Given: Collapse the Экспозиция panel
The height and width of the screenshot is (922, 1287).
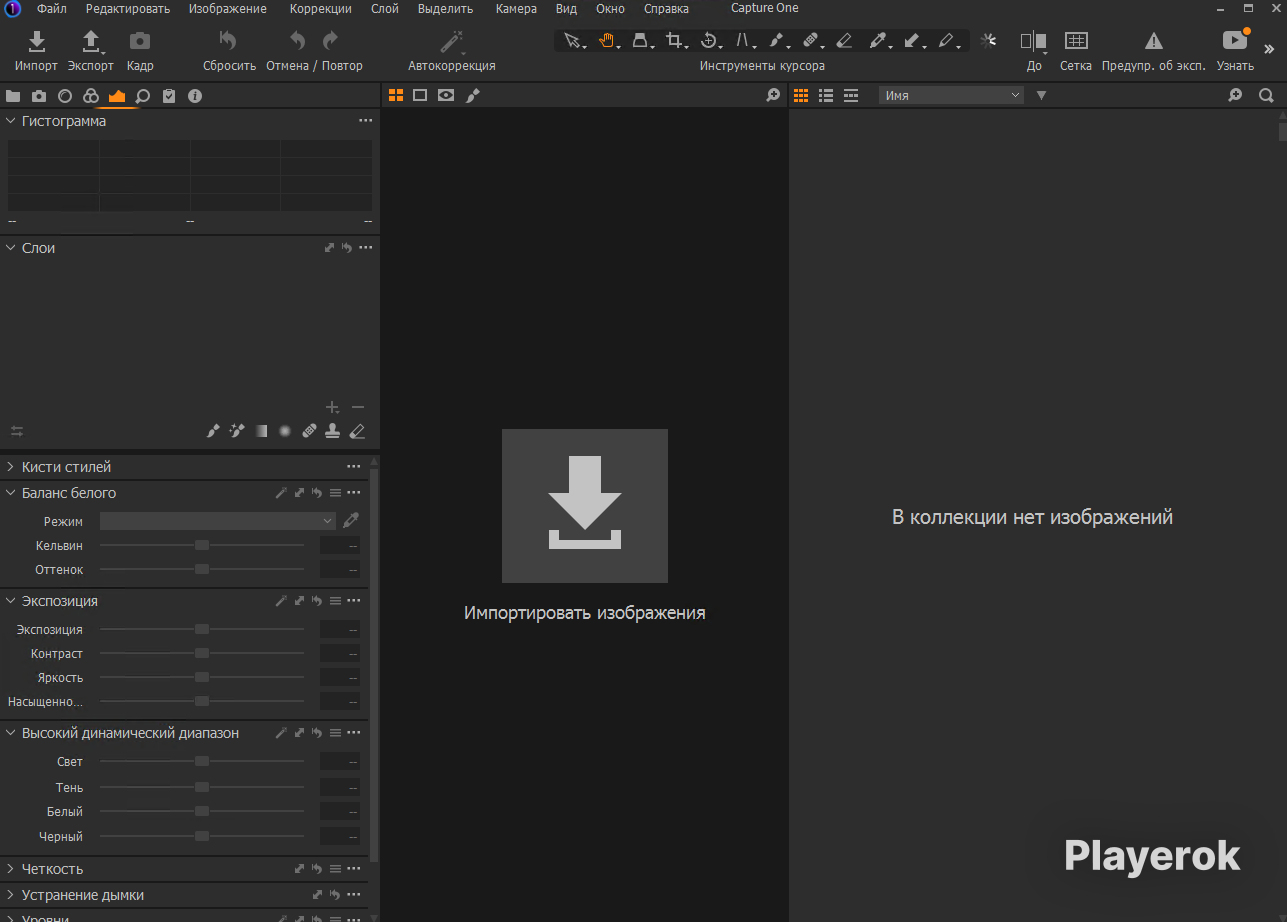Looking at the screenshot, I should 10,601.
